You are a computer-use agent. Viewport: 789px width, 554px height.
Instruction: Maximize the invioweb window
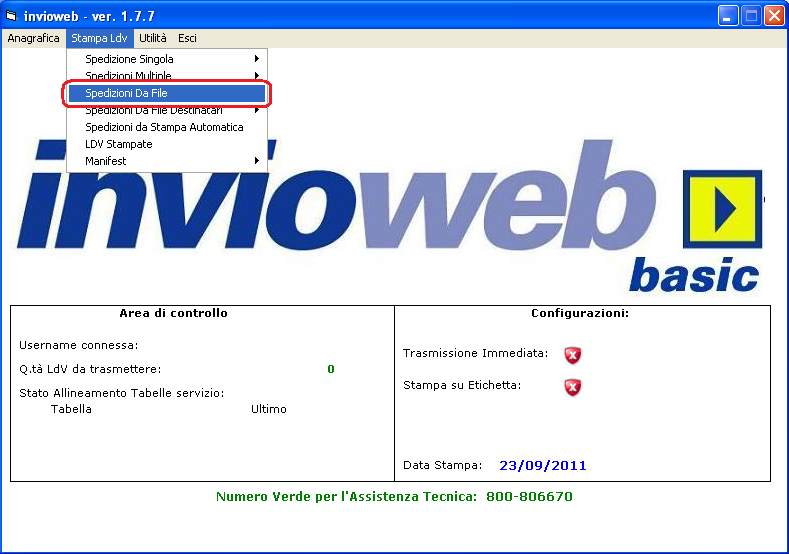tap(751, 16)
